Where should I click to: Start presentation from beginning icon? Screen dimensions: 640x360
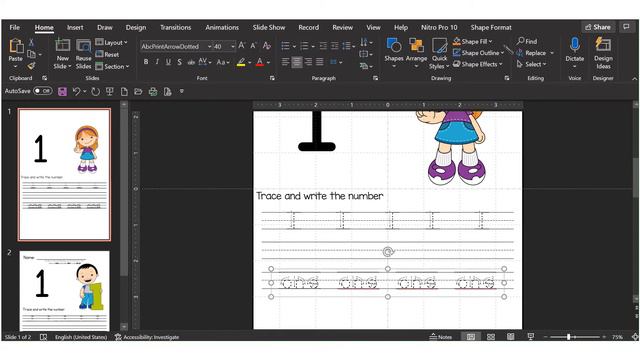[x=109, y=91]
